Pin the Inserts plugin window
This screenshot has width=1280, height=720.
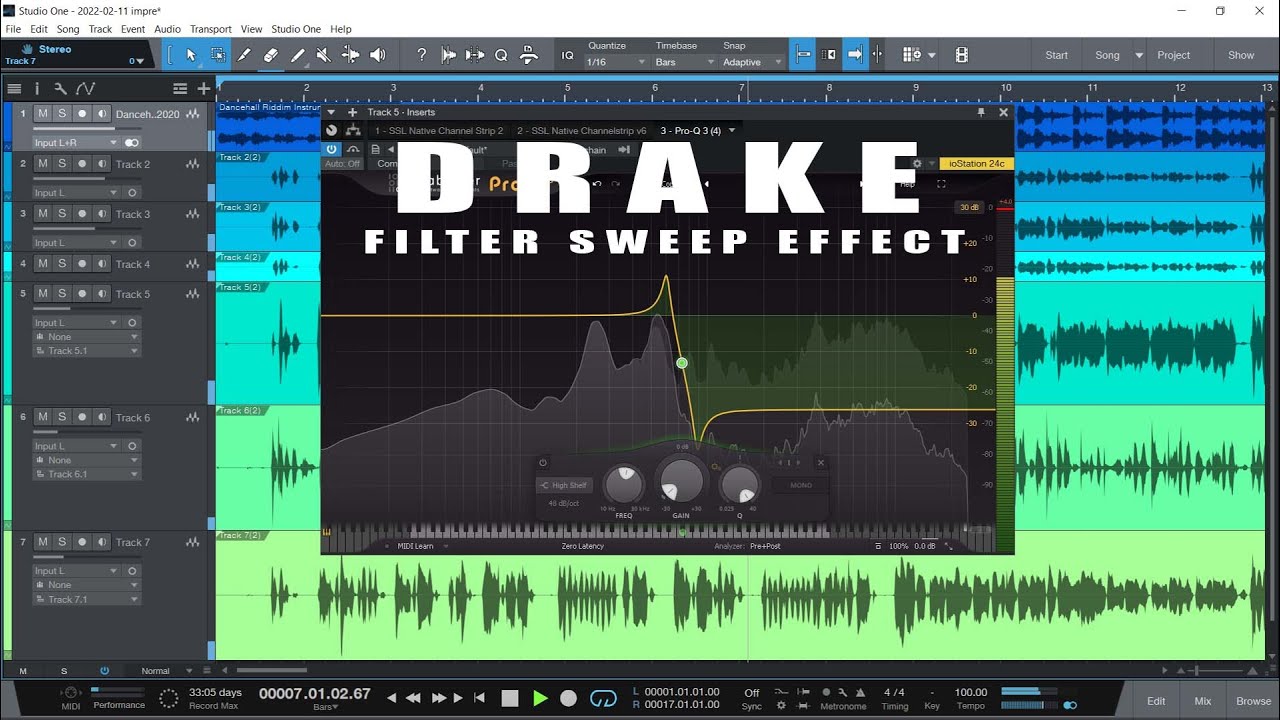pos(981,112)
